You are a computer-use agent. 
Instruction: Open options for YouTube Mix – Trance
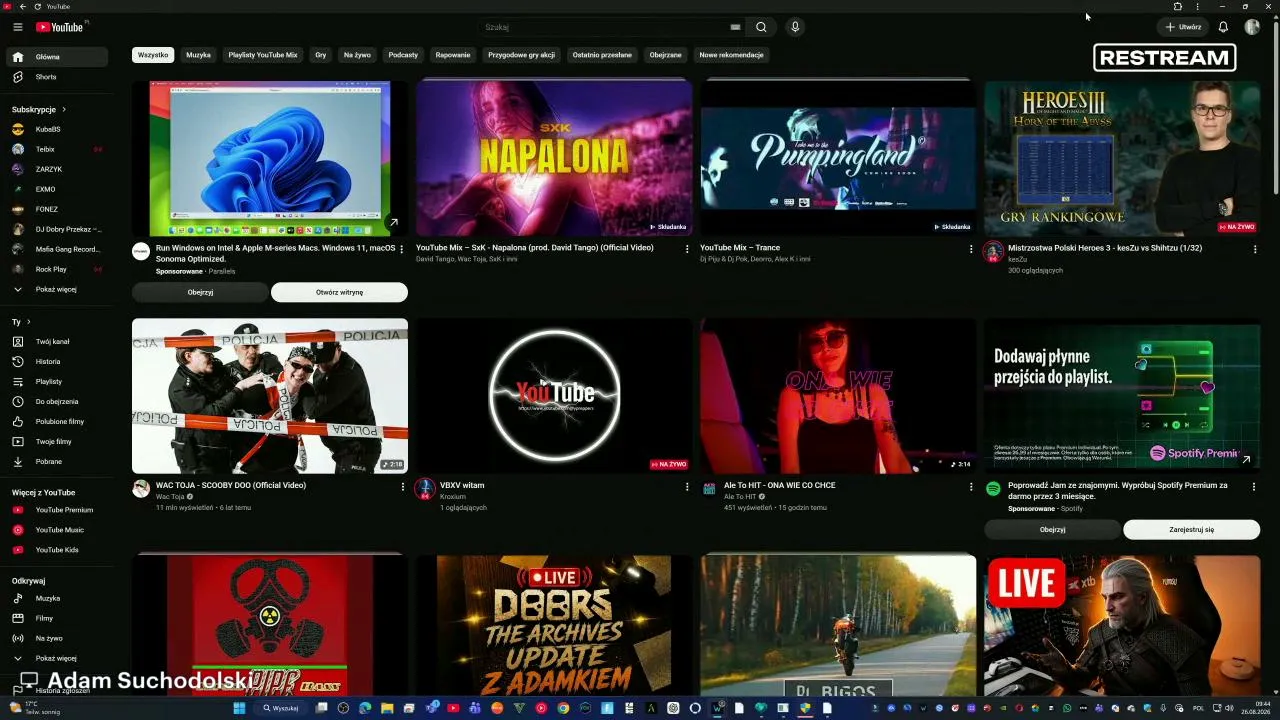[x=971, y=249]
